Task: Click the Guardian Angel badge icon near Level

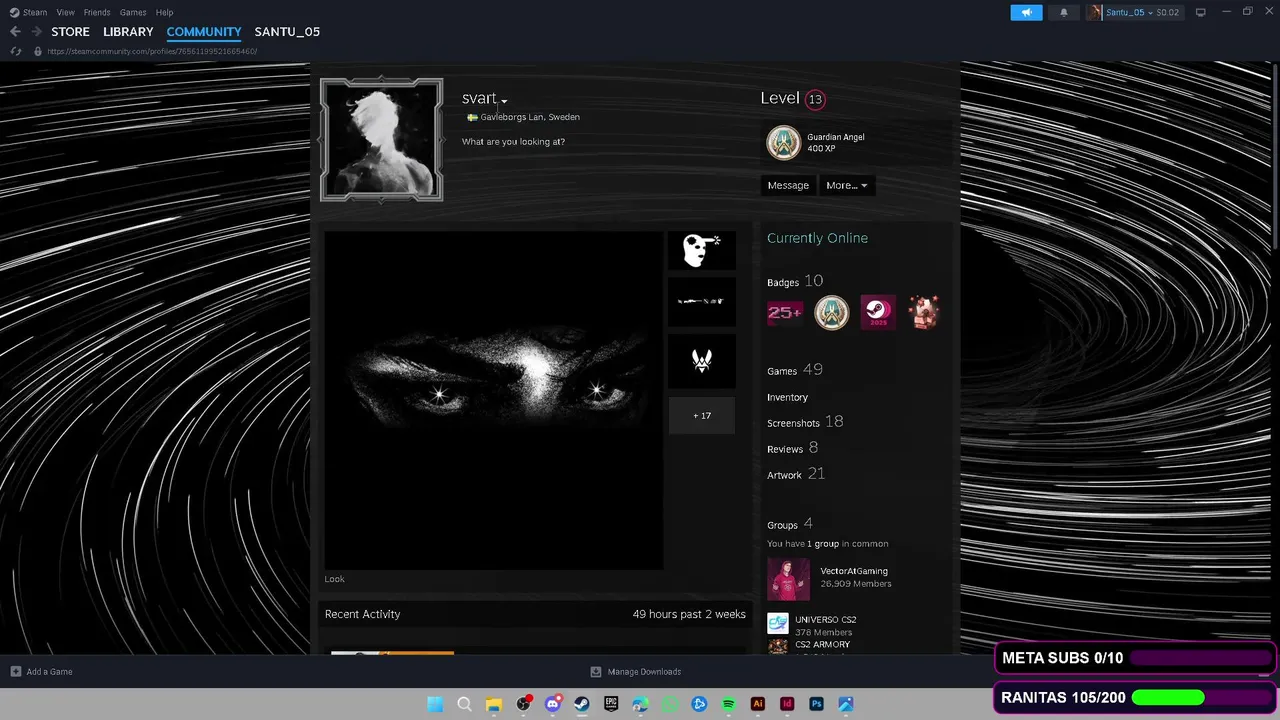Action: pos(784,143)
